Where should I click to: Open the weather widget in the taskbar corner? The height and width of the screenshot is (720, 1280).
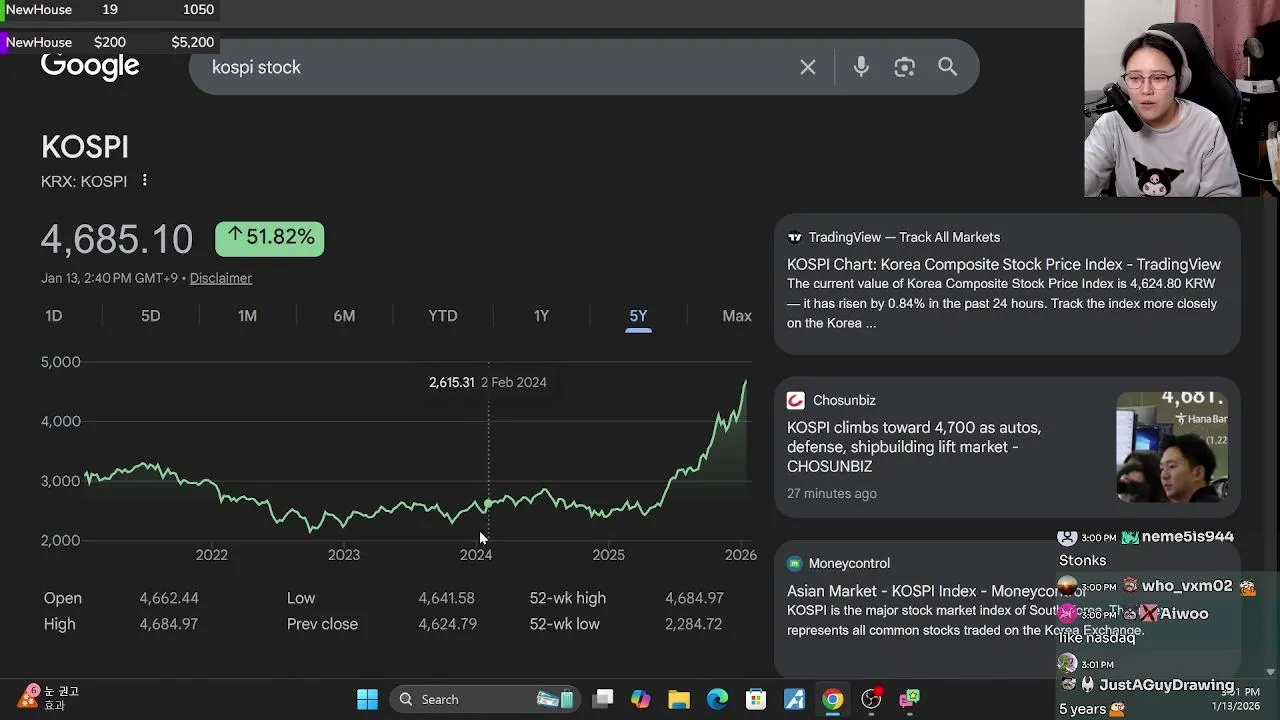pyautogui.click(x=48, y=698)
